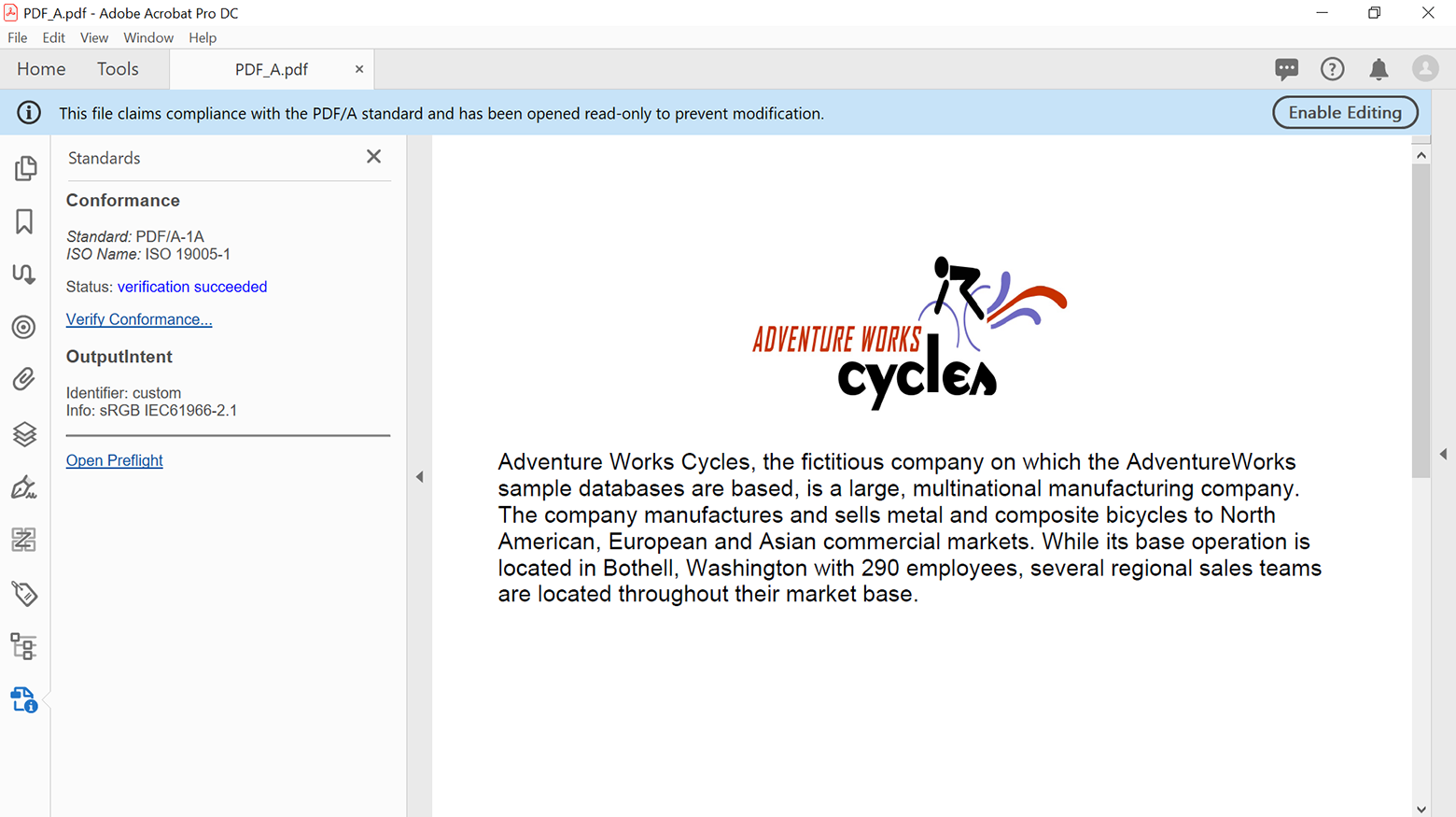The width and height of the screenshot is (1456, 817).
Task: Open the comments chat bubble icon
Action: pyautogui.click(x=1286, y=69)
